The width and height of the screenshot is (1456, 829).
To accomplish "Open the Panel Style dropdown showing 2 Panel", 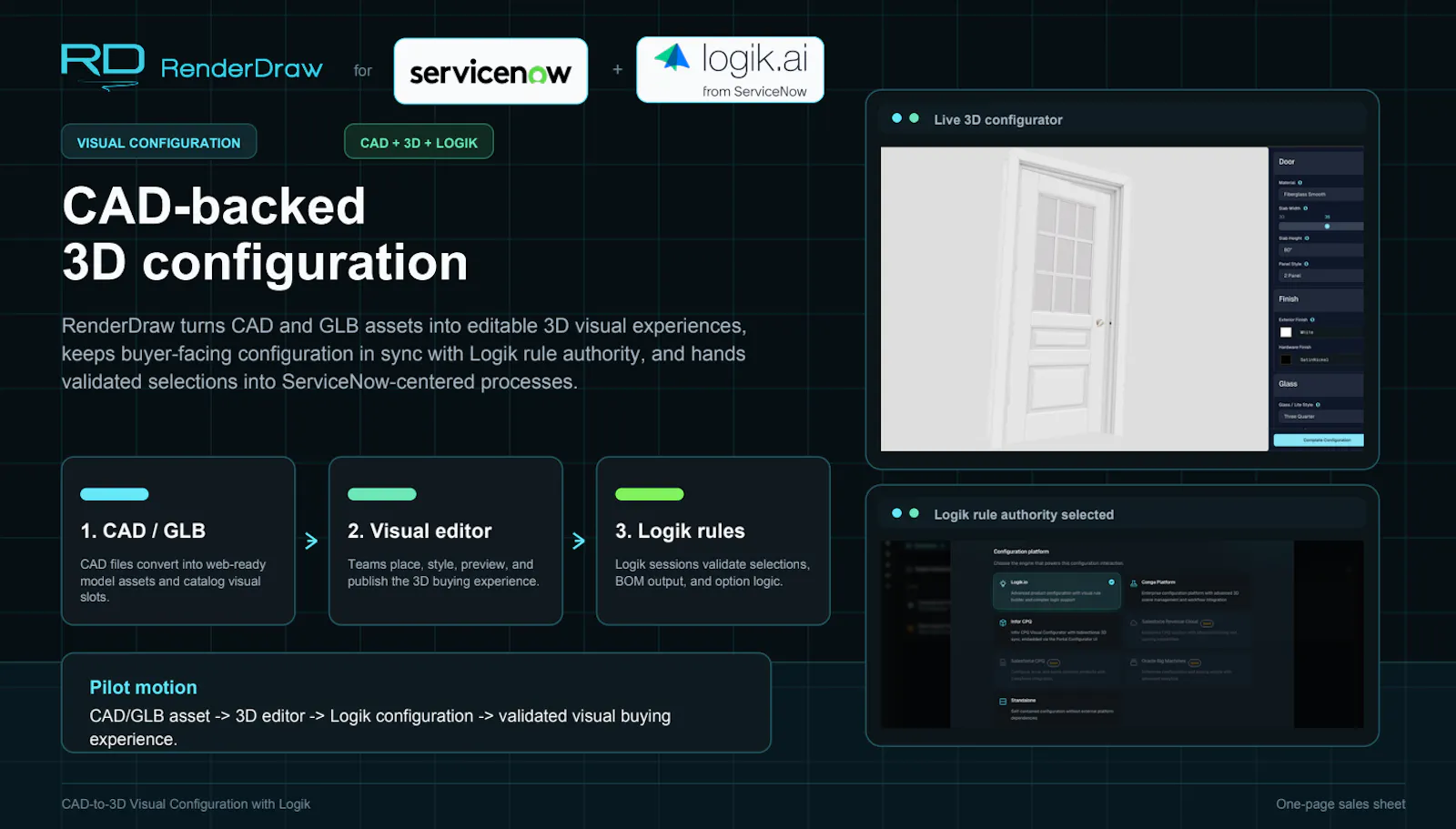I will tap(1320, 276).
